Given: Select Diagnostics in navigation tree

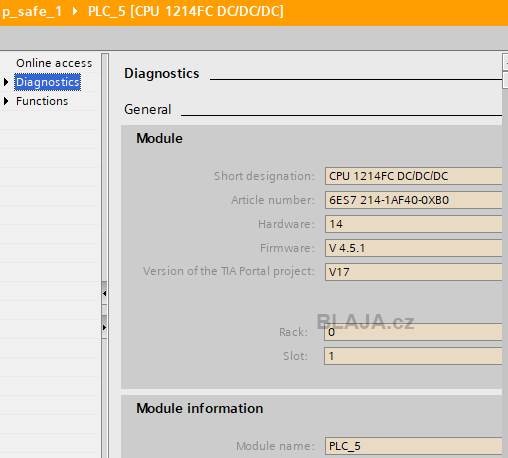Looking at the screenshot, I should coord(47,82).
